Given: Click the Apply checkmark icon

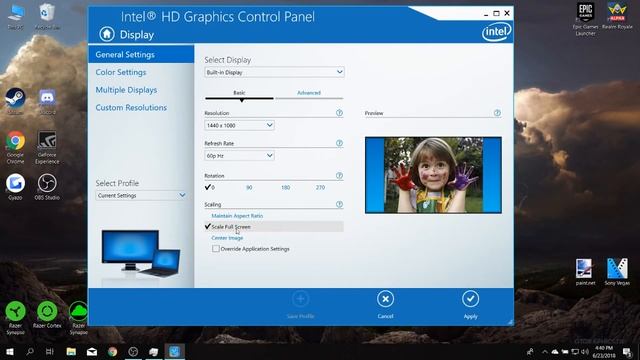Looking at the screenshot, I should point(470,299).
